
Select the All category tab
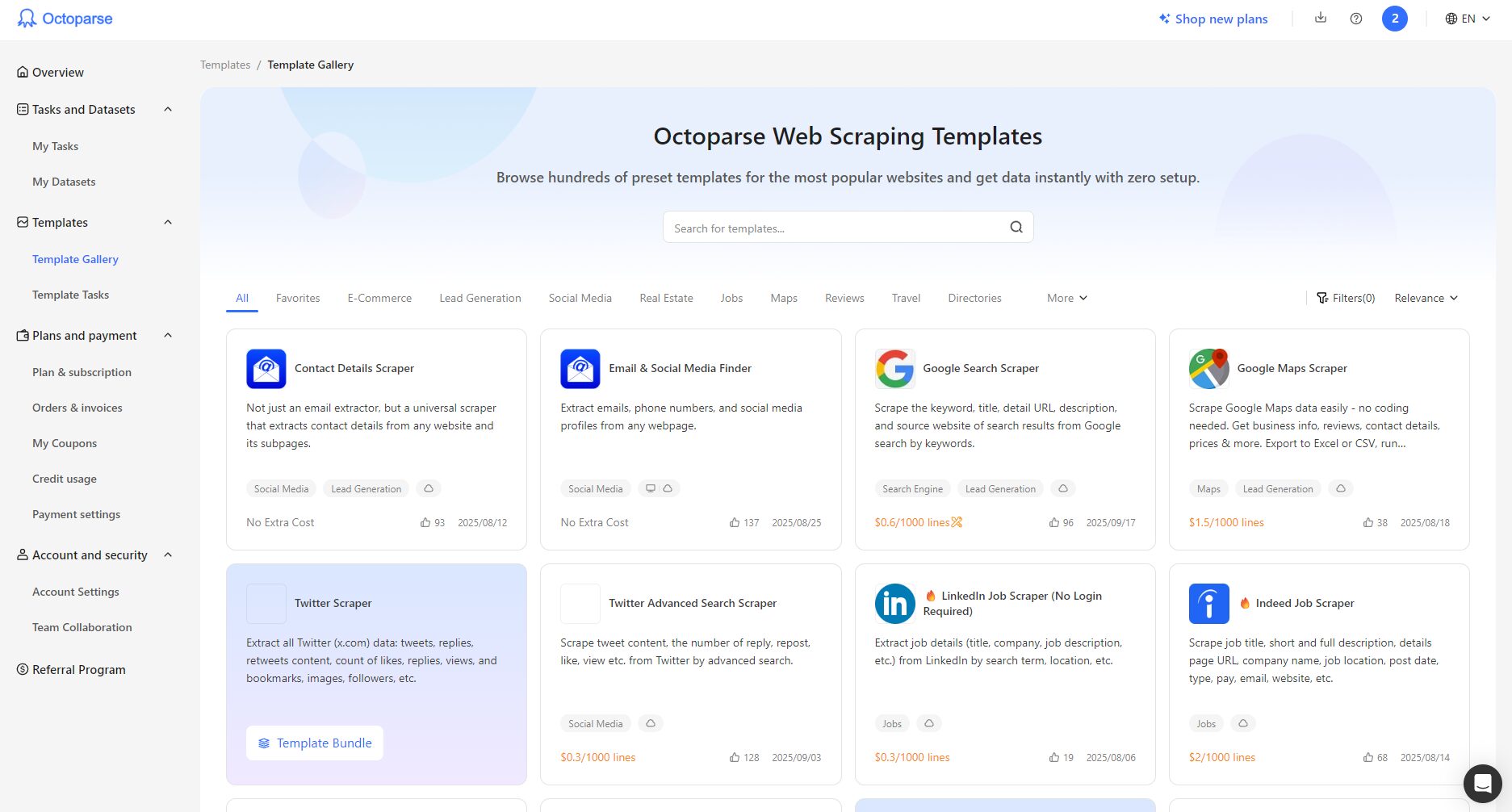coord(242,298)
